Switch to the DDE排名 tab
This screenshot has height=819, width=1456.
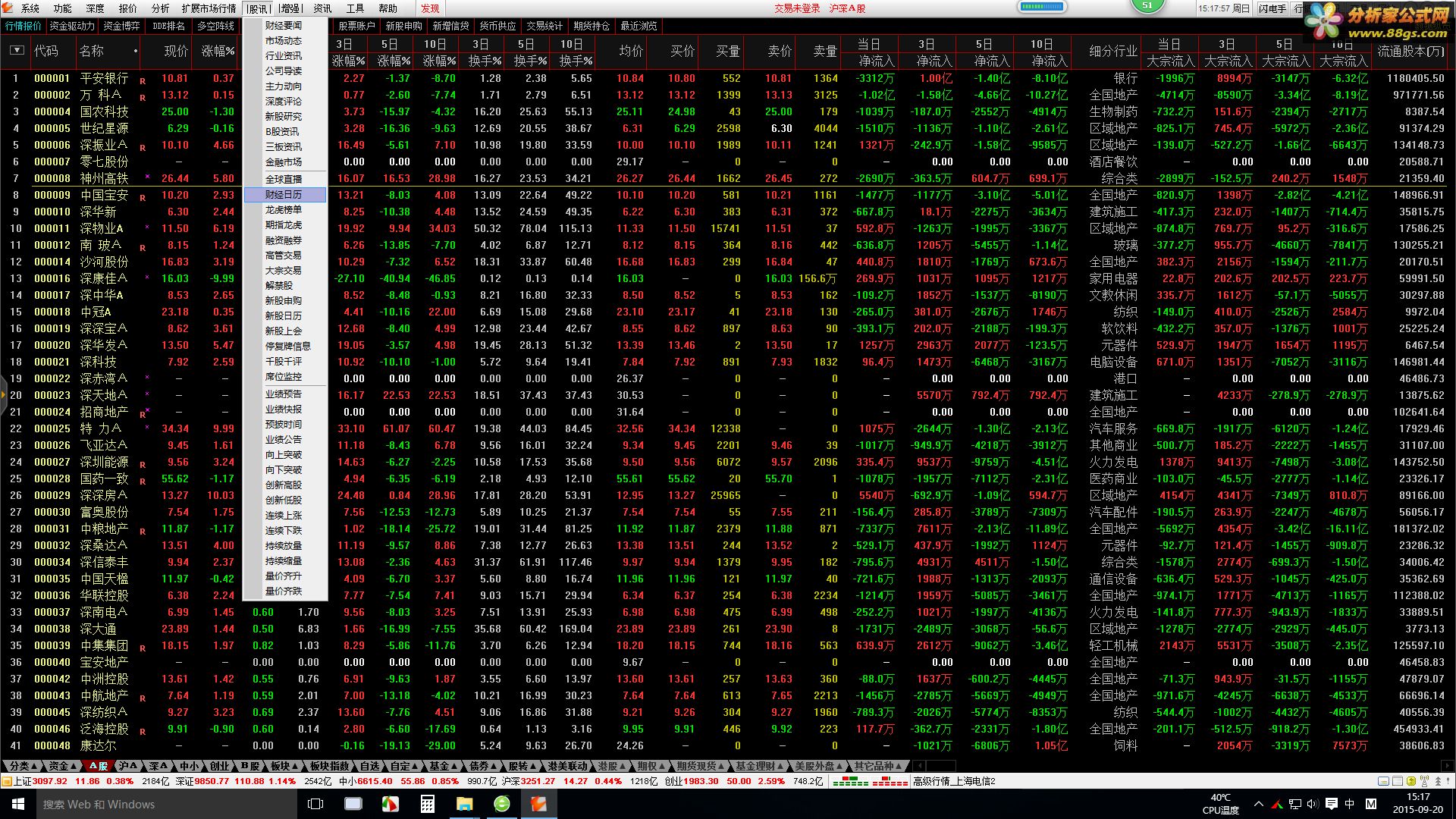point(168,26)
